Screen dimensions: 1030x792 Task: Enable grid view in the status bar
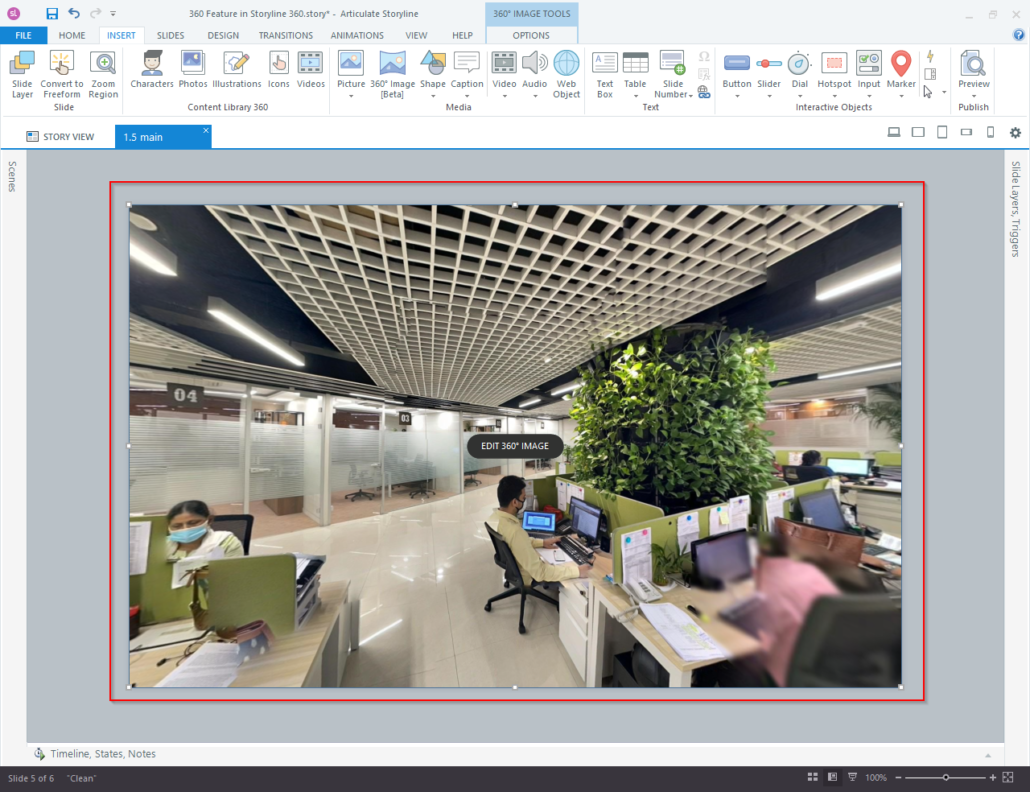coord(811,776)
